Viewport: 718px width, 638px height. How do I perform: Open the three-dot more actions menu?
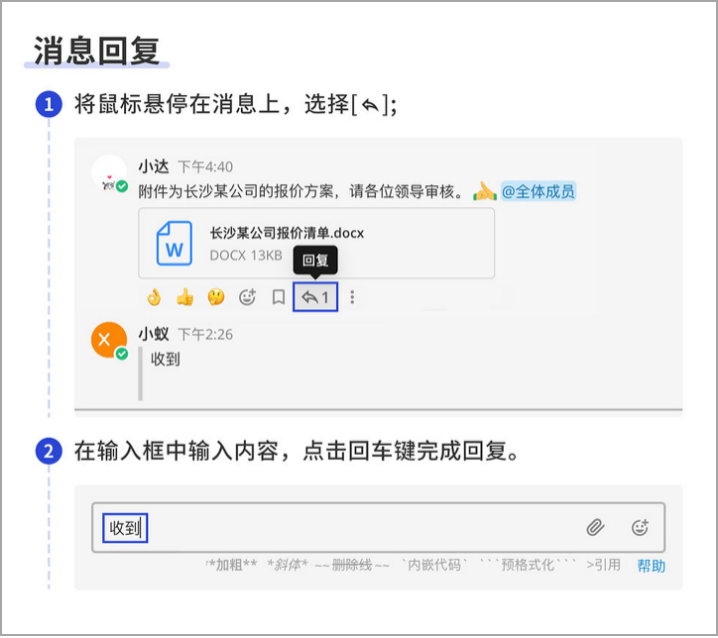pos(352,297)
